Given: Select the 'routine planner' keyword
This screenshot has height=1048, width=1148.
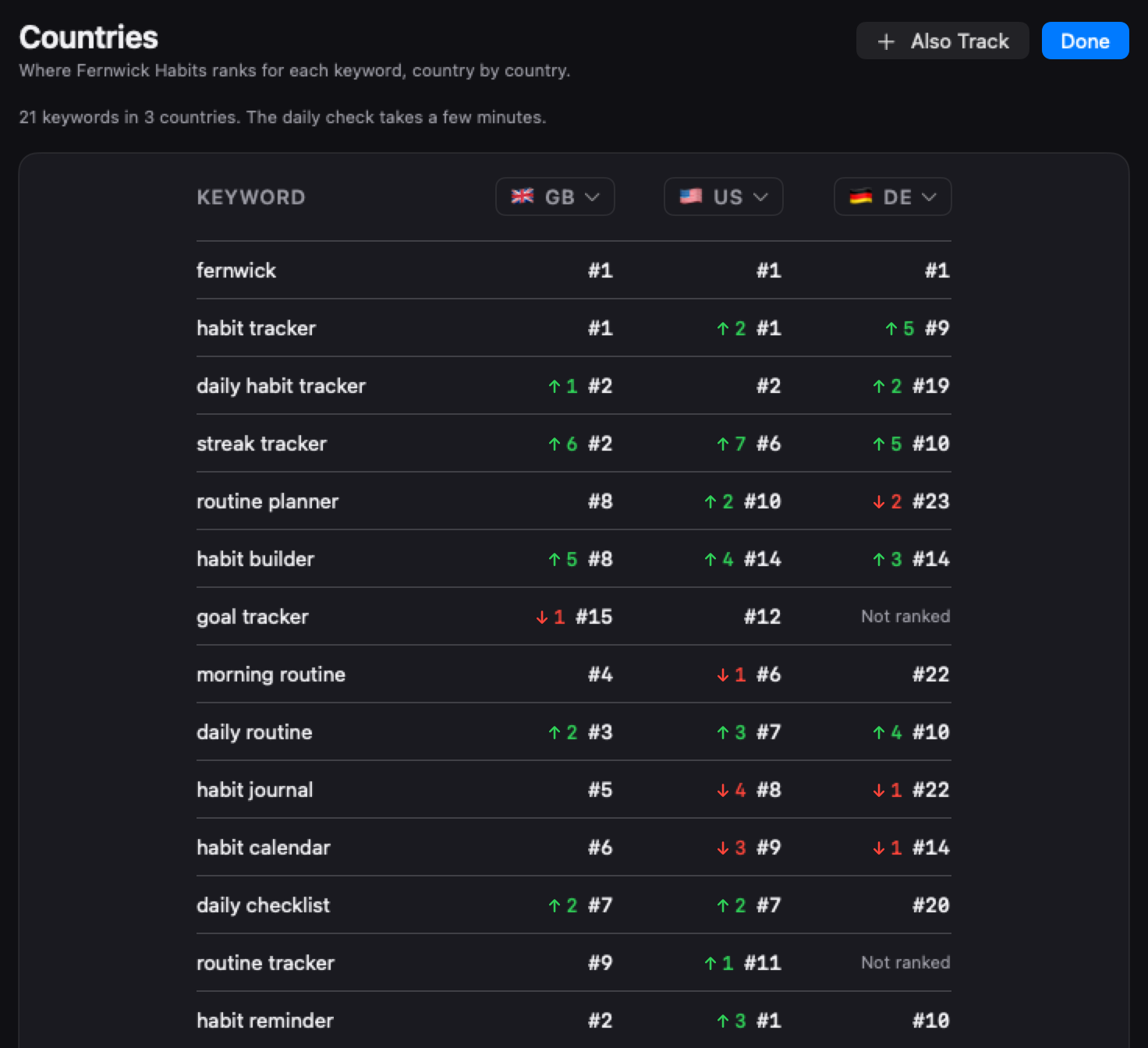Looking at the screenshot, I should click(x=268, y=501).
